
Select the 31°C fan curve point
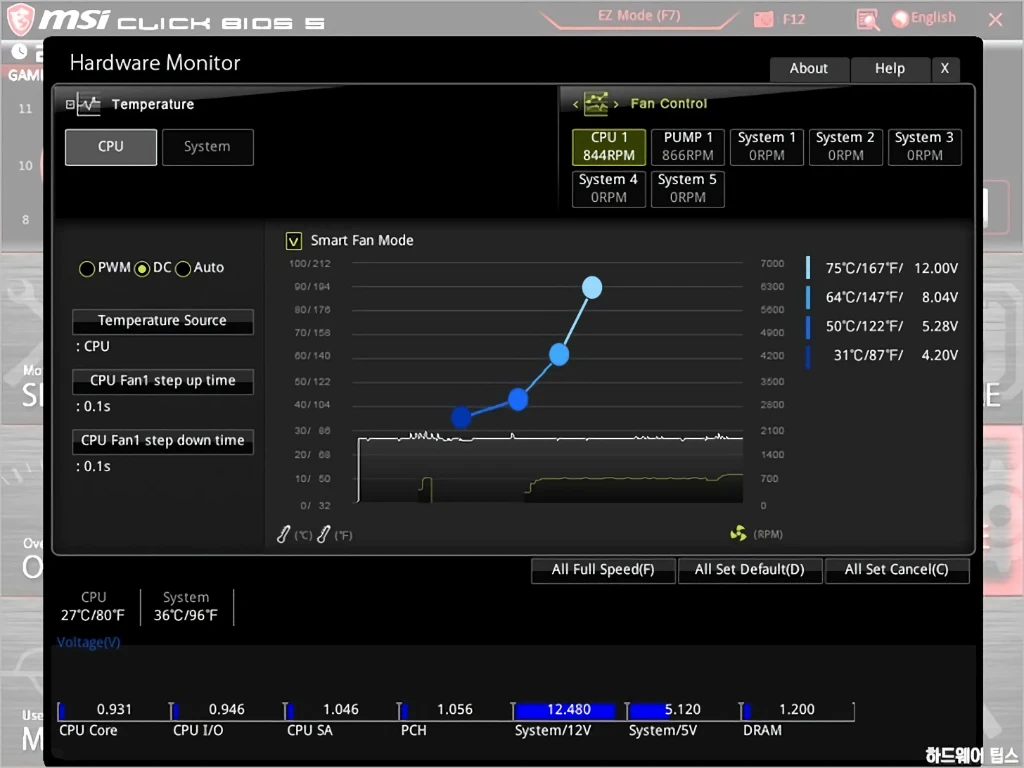[461, 417]
